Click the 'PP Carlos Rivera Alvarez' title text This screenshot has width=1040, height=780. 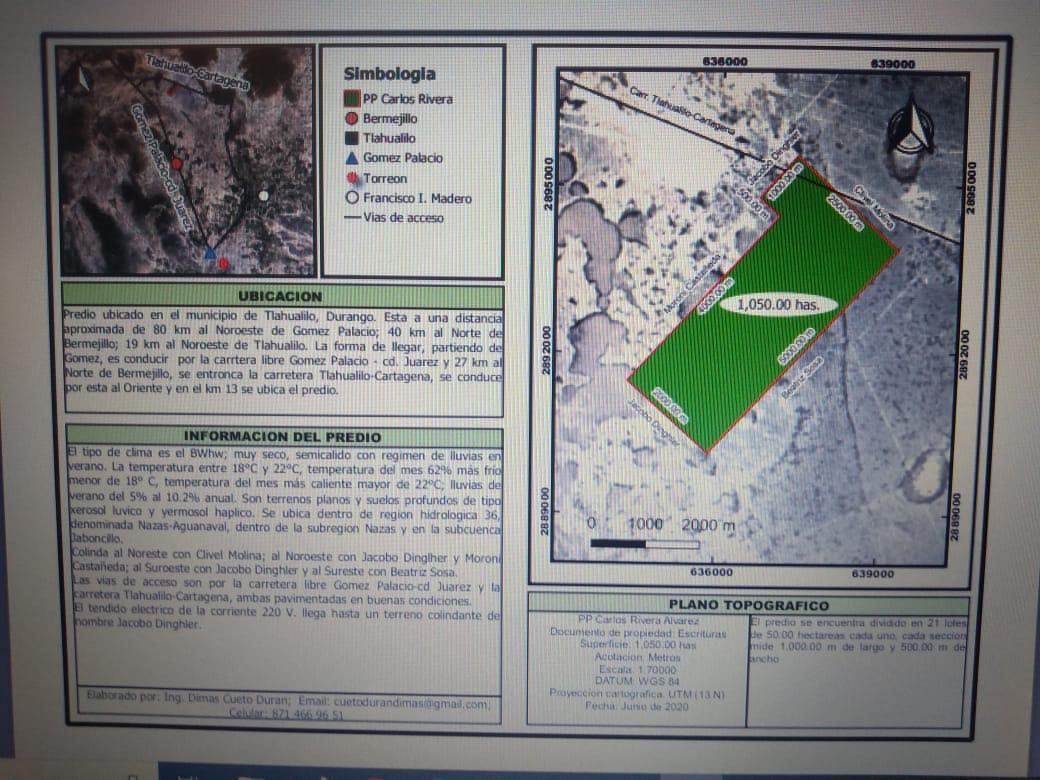(638, 620)
